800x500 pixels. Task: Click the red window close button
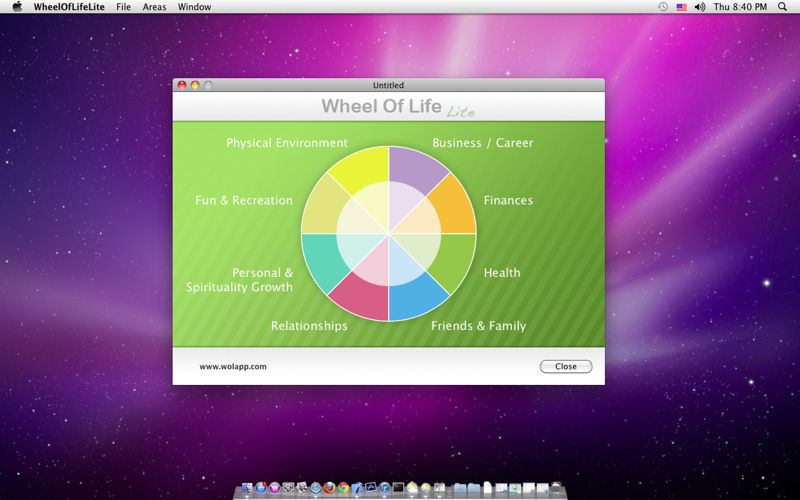click(182, 85)
